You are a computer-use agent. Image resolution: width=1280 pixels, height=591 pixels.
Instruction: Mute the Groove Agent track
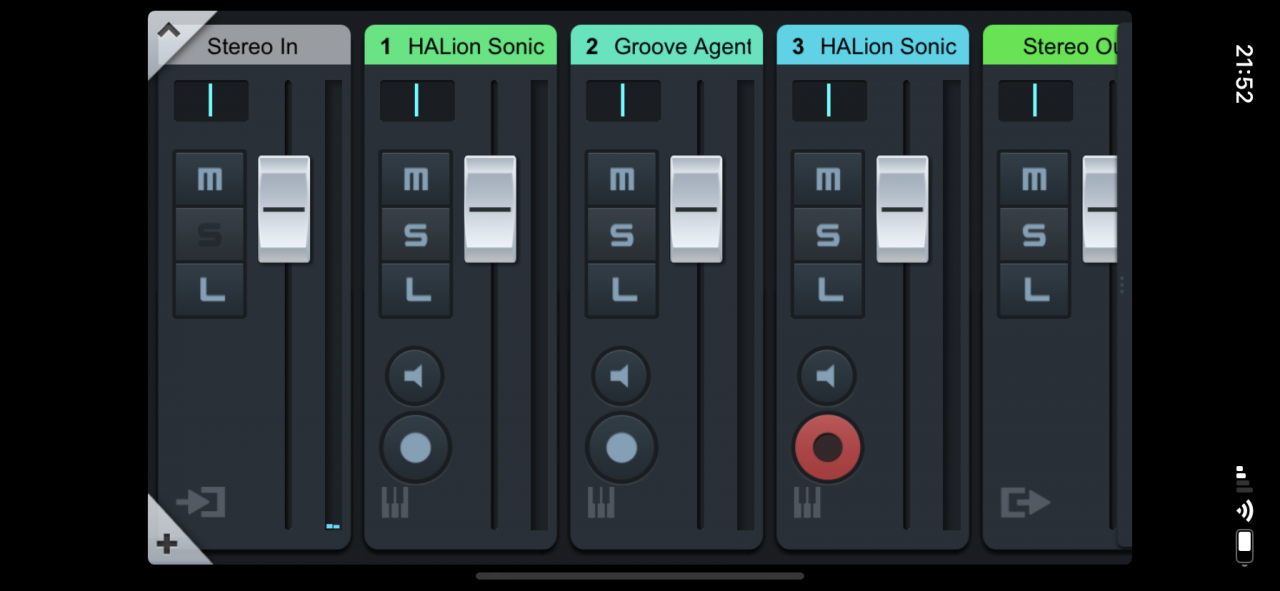pos(622,179)
